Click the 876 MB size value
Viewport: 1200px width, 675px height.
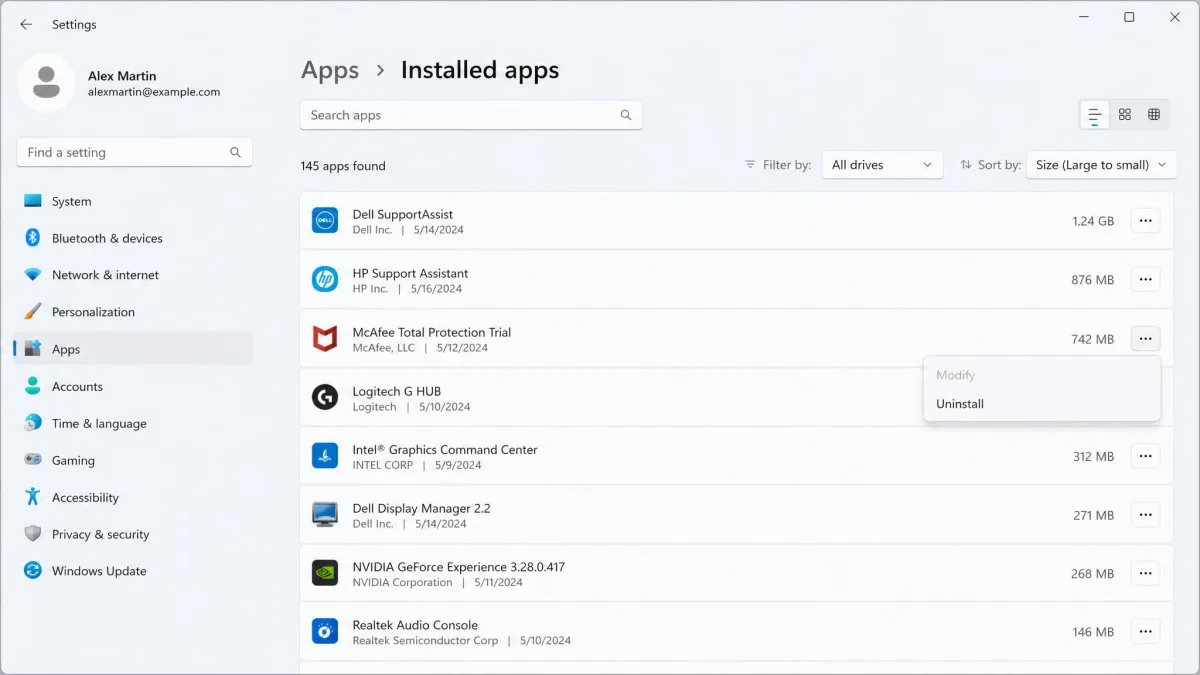coord(1093,280)
